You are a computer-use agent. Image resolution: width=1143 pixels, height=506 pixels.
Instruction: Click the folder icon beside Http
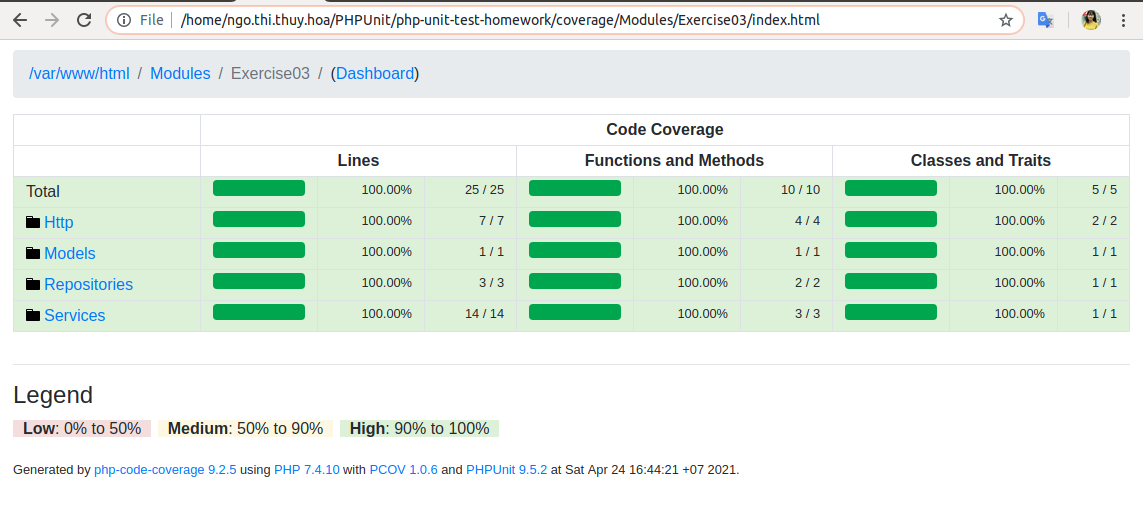click(x=33, y=222)
